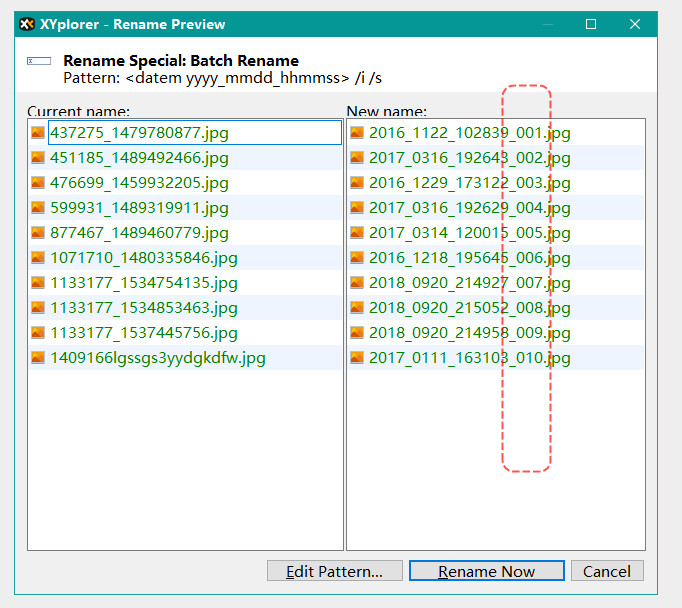Maximize the Rename Preview window

pos(591,24)
